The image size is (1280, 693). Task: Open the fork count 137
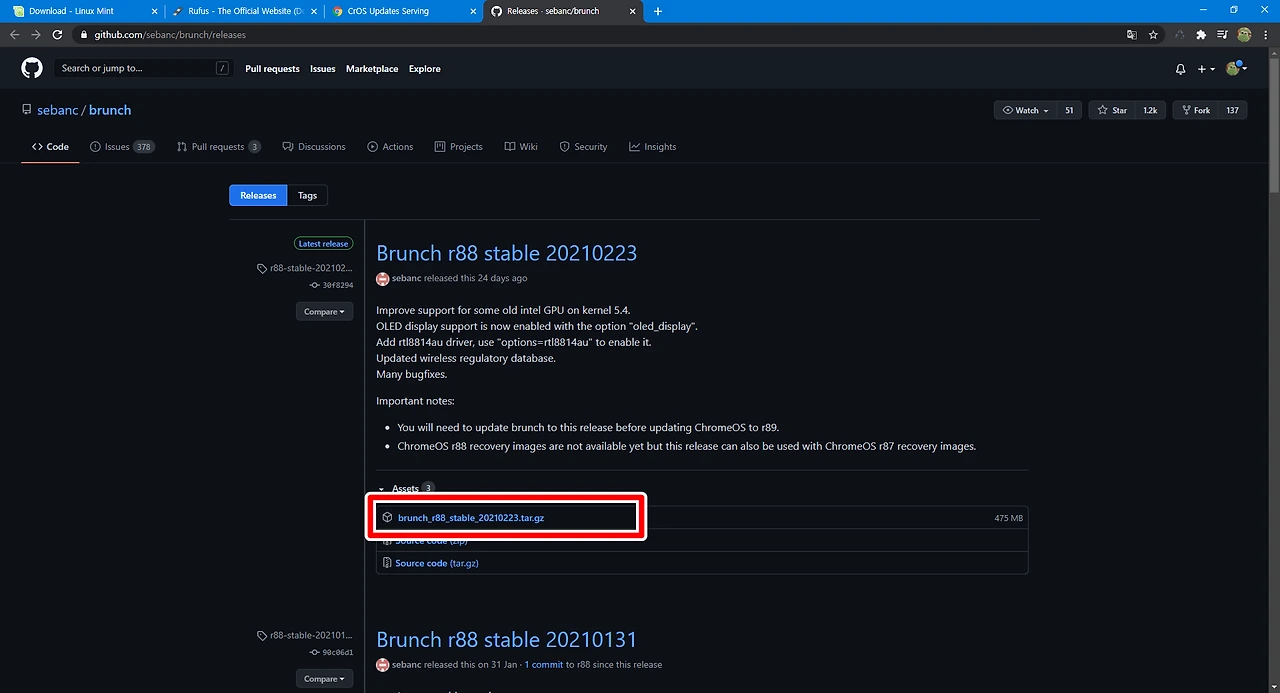pyautogui.click(x=1232, y=110)
